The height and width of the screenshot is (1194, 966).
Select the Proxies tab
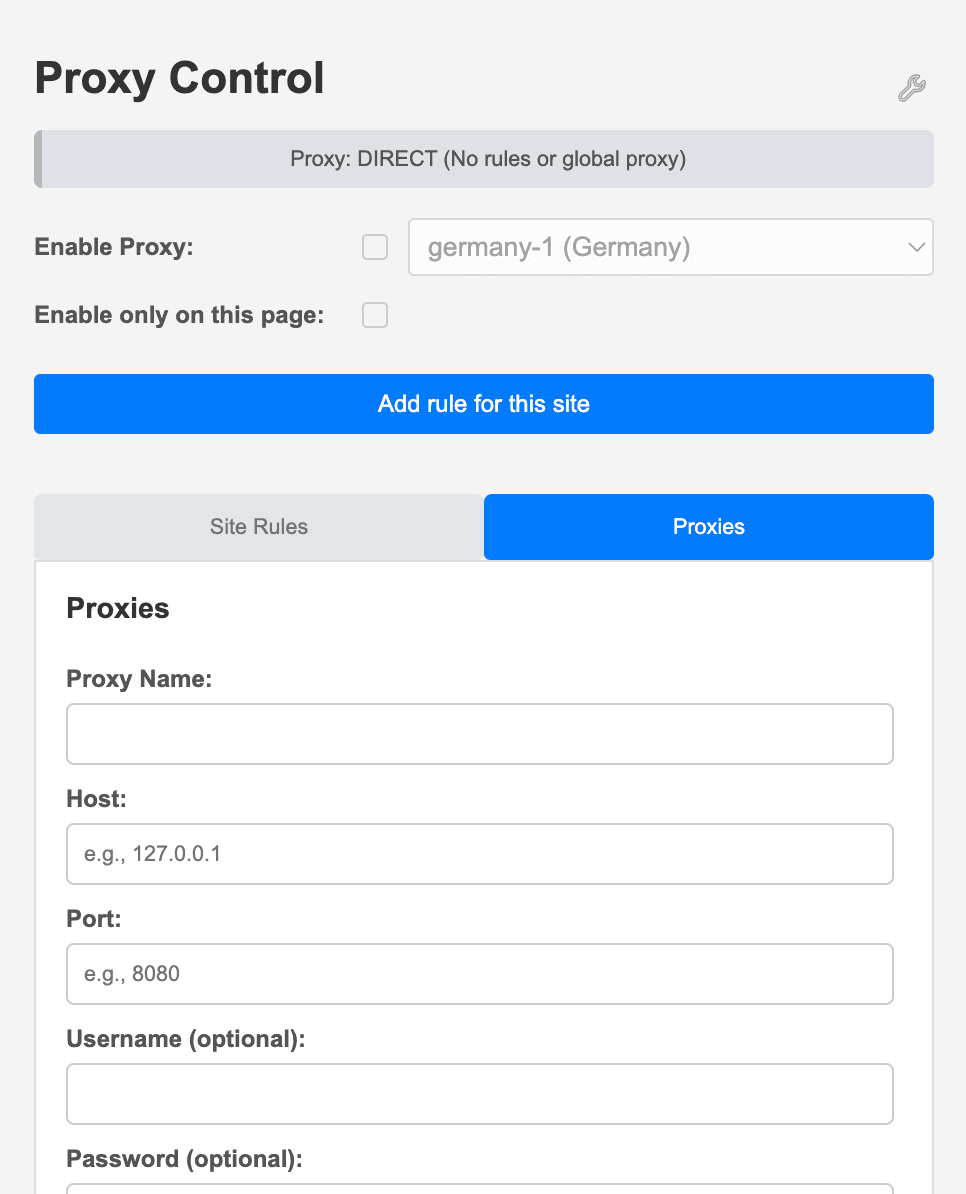click(x=708, y=527)
